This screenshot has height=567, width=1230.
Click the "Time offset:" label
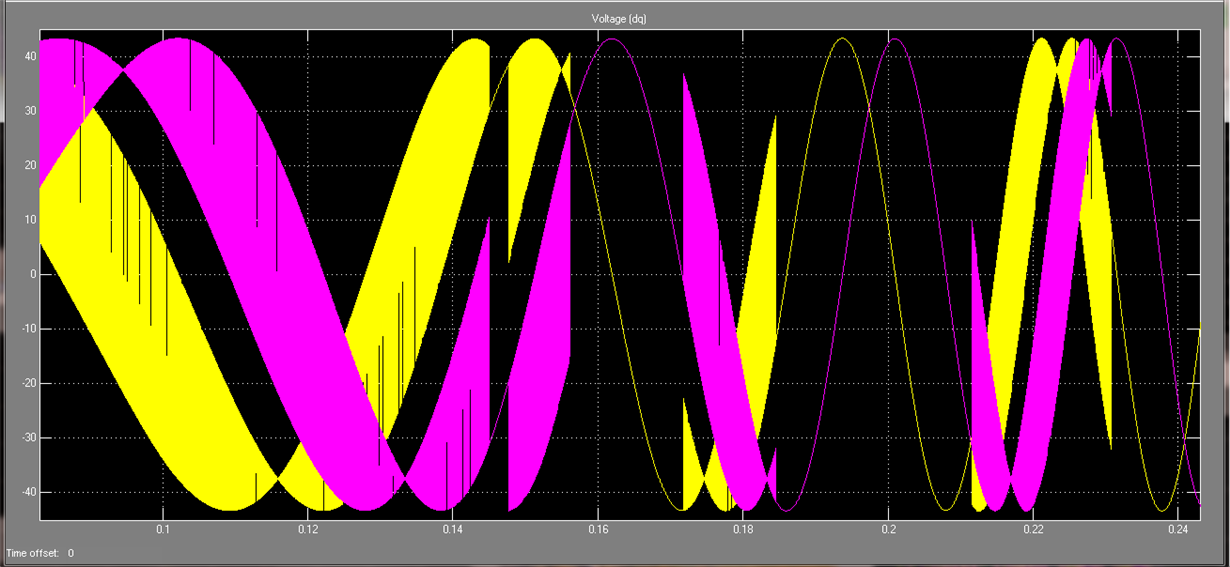tap(32, 553)
